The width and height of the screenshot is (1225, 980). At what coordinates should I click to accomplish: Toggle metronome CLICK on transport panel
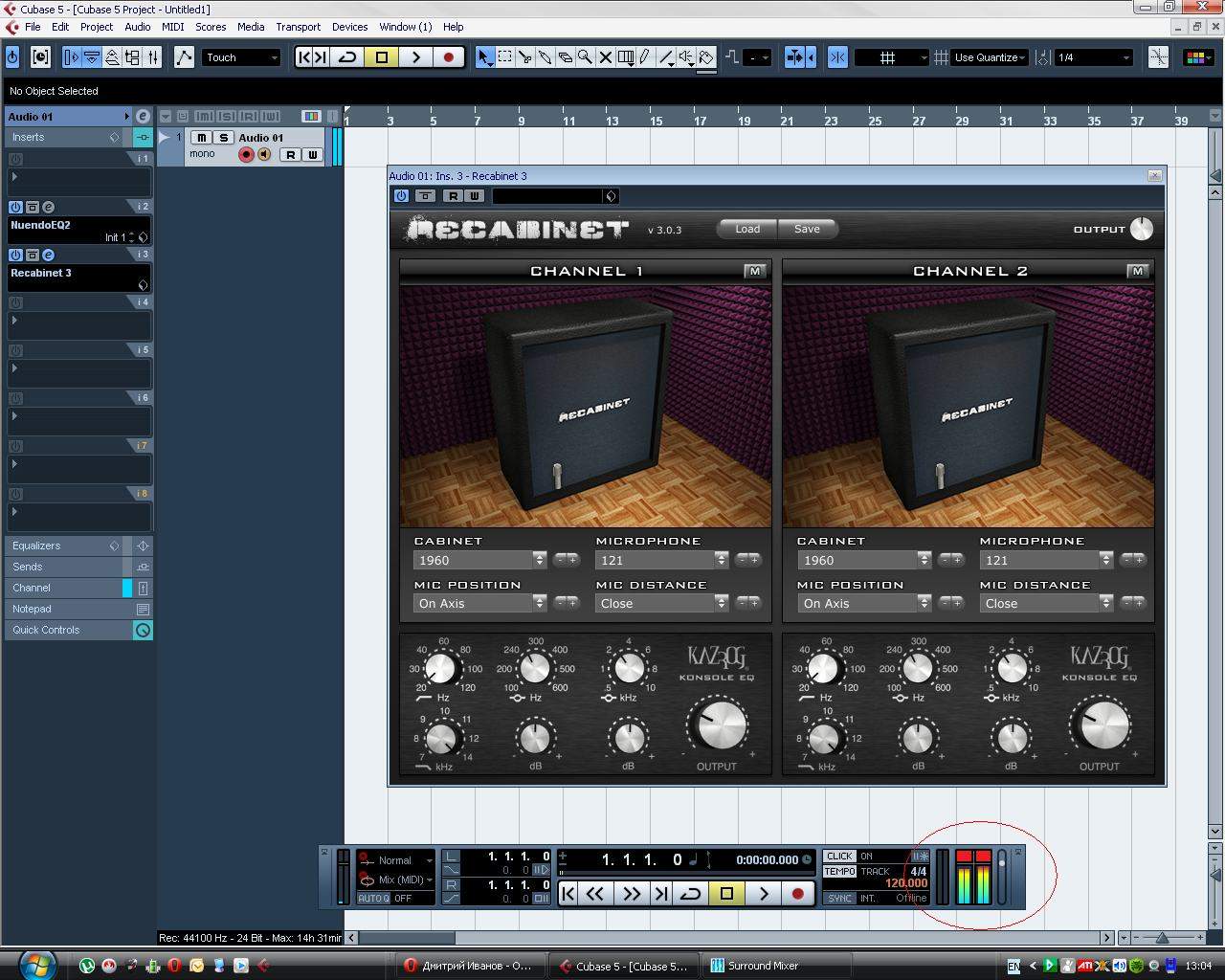coord(839,857)
